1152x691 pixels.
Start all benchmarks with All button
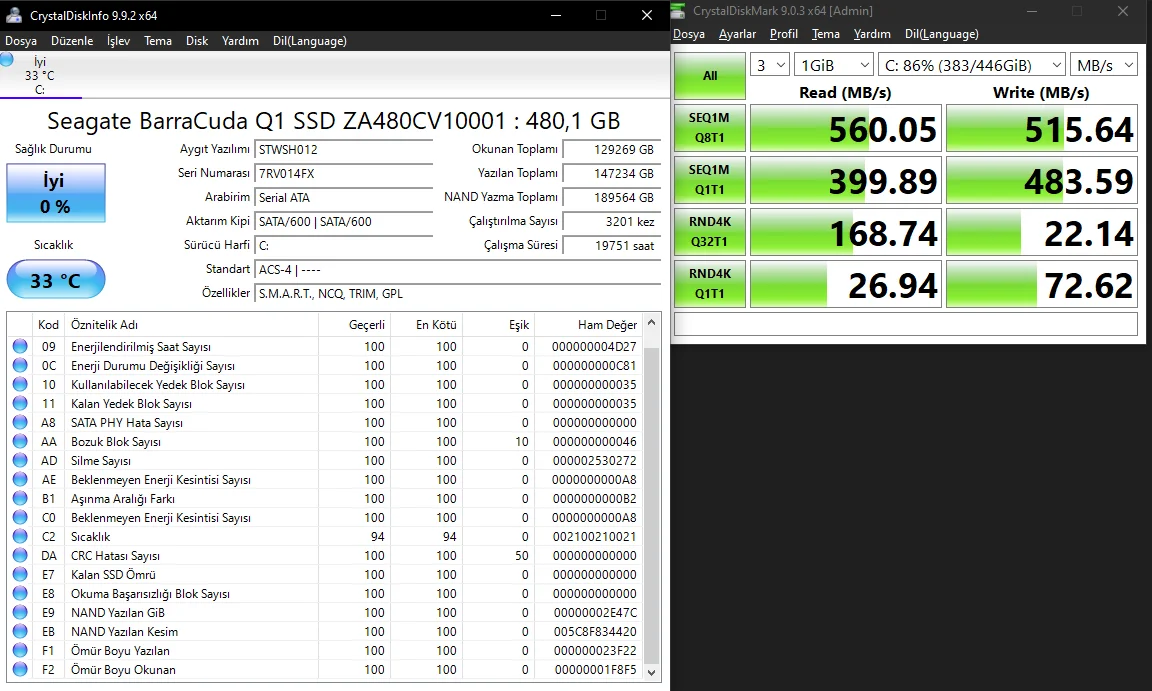(710, 76)
